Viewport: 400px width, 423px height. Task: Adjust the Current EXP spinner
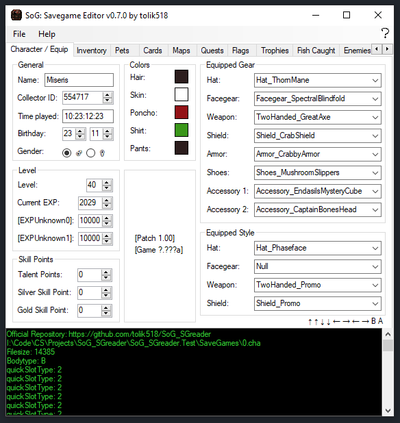tap(107, 203)
